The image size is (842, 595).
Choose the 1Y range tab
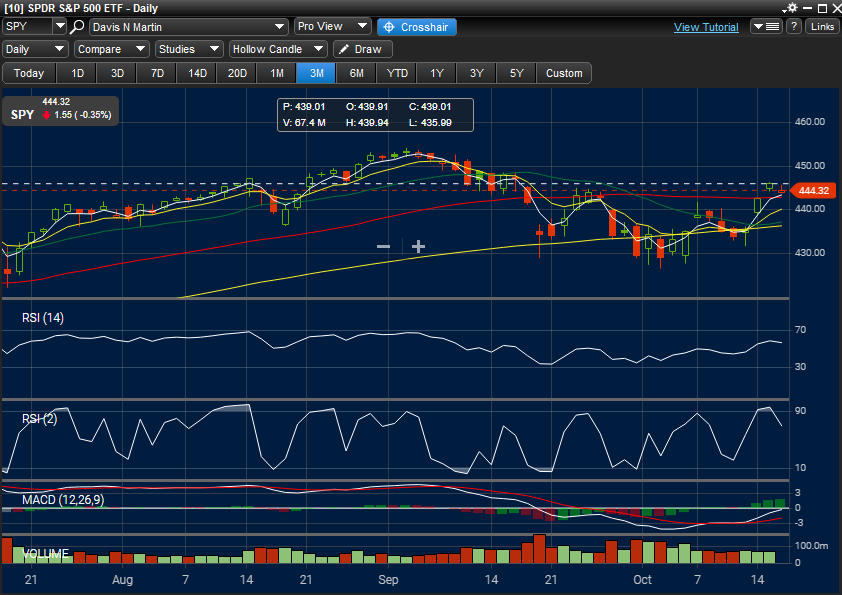click(x=437, y=73)
